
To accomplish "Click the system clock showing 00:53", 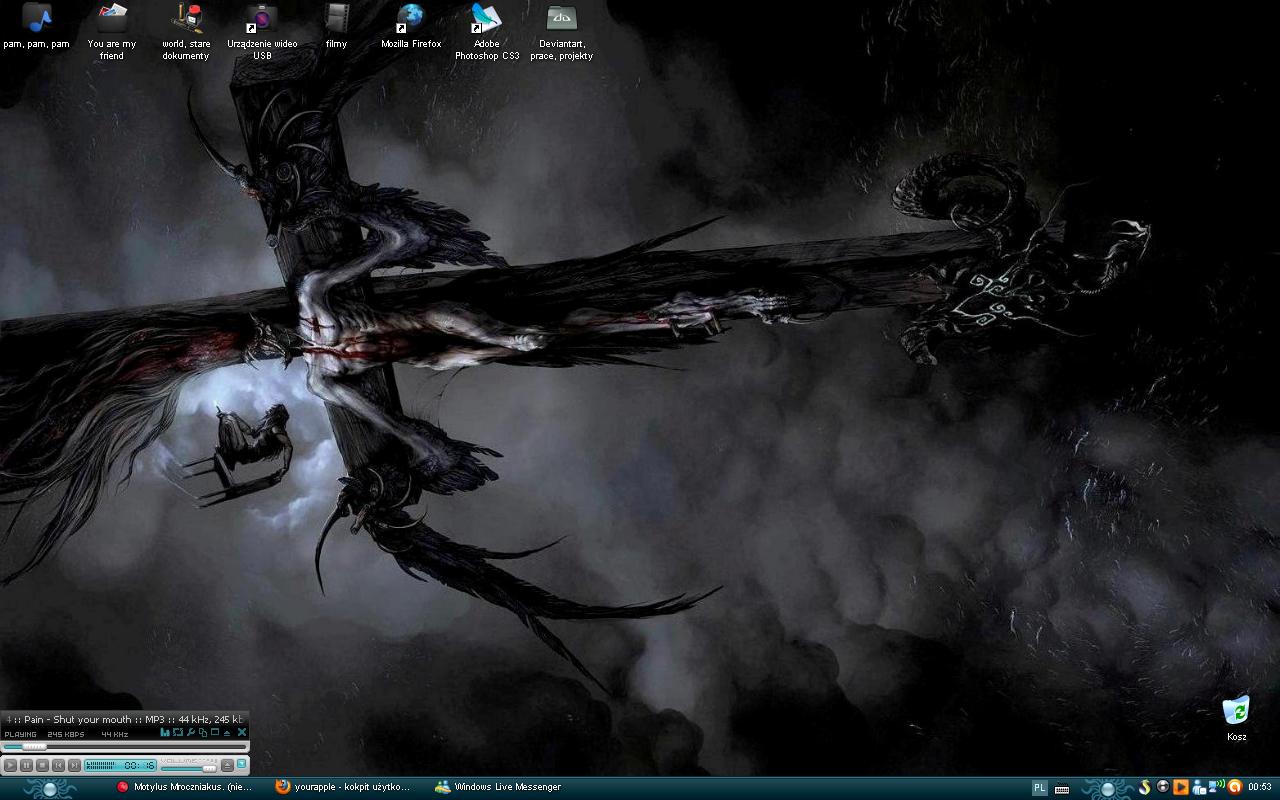I will [1260, 787].
